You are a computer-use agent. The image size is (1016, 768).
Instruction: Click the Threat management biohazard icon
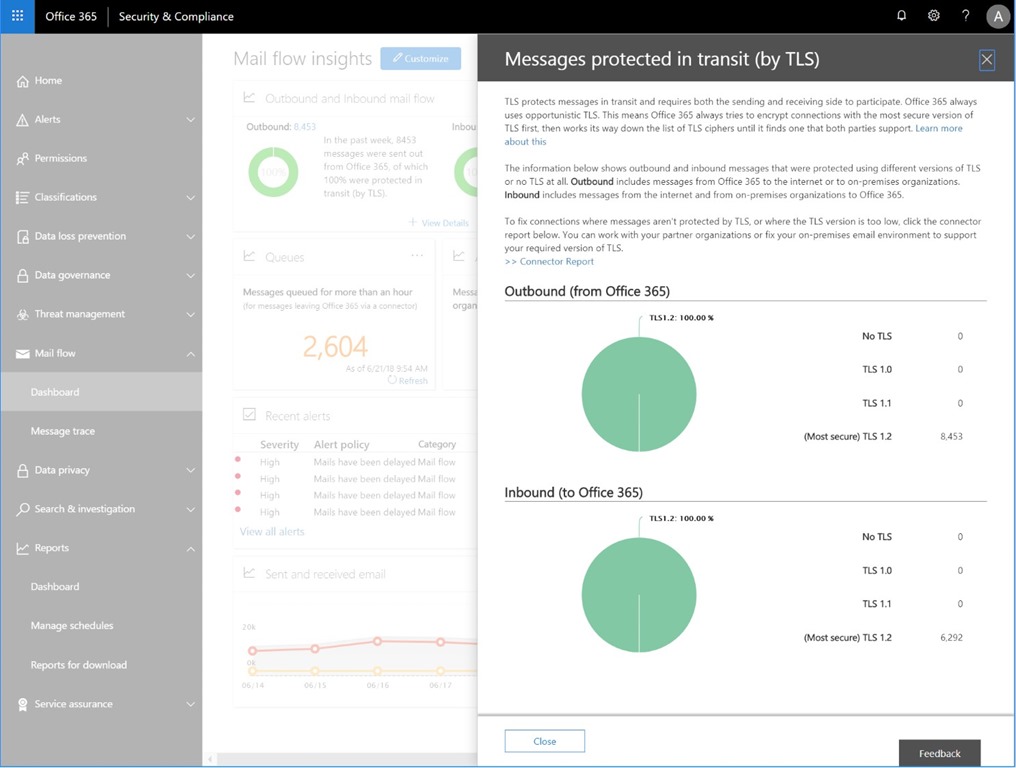pyautogui.click(x=23, y=314)
